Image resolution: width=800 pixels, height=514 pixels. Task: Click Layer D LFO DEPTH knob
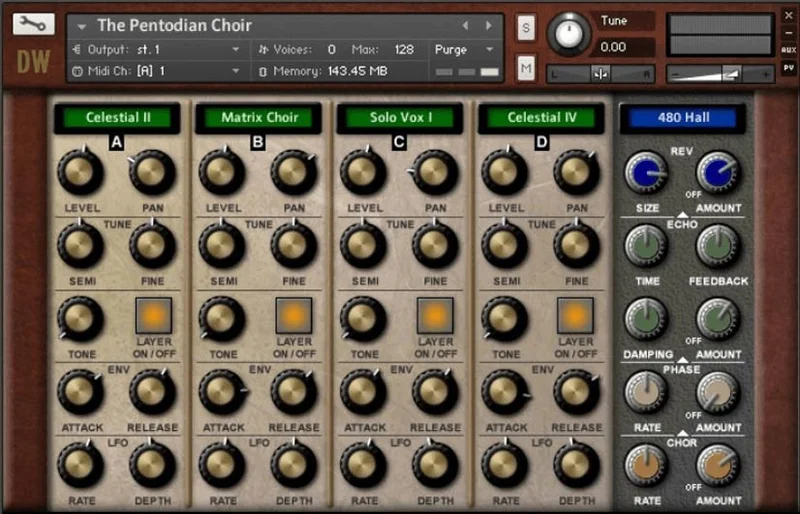pos(576,464)
